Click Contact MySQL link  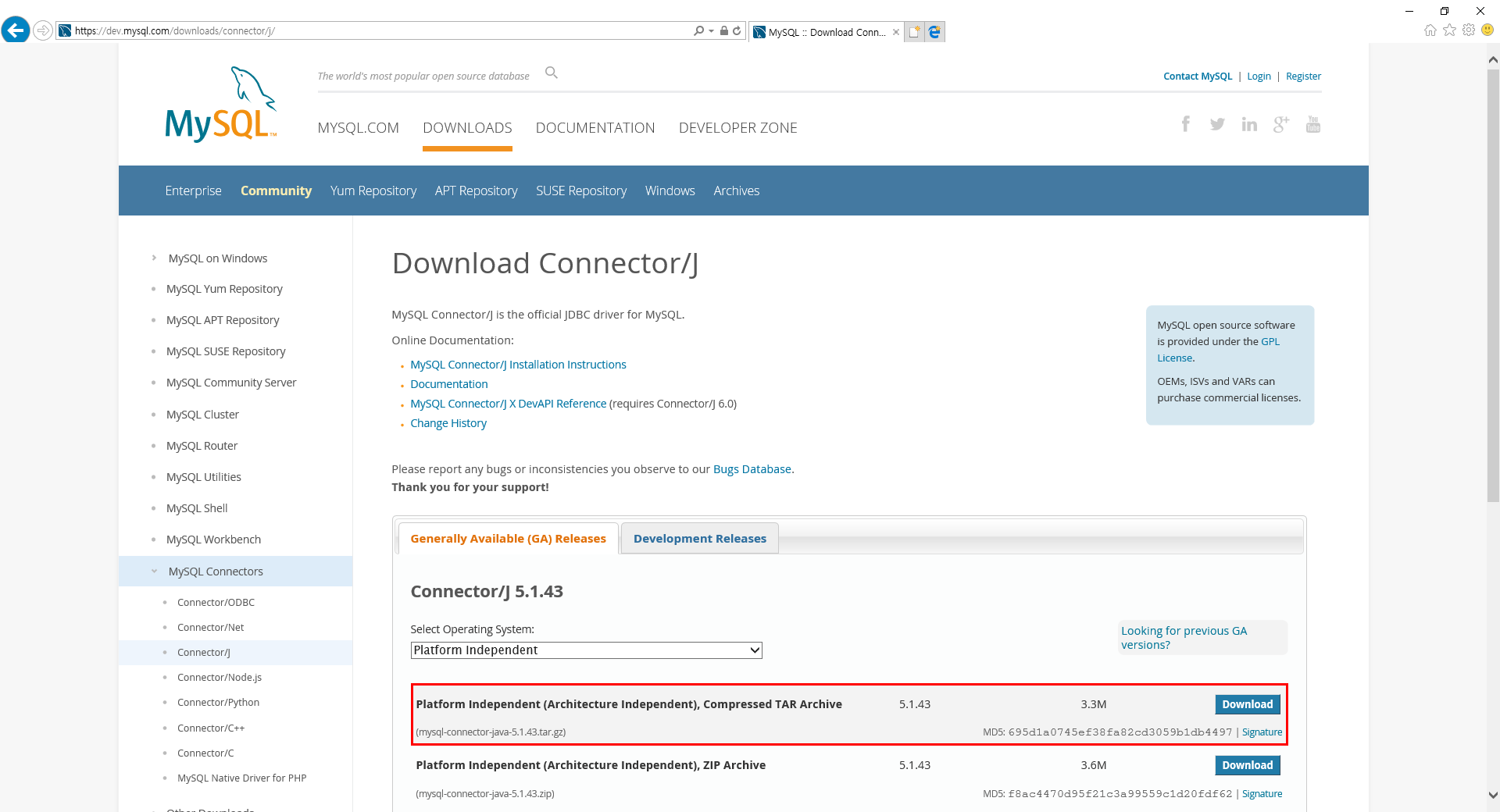pyautogui.click(x=1198, y=76)
